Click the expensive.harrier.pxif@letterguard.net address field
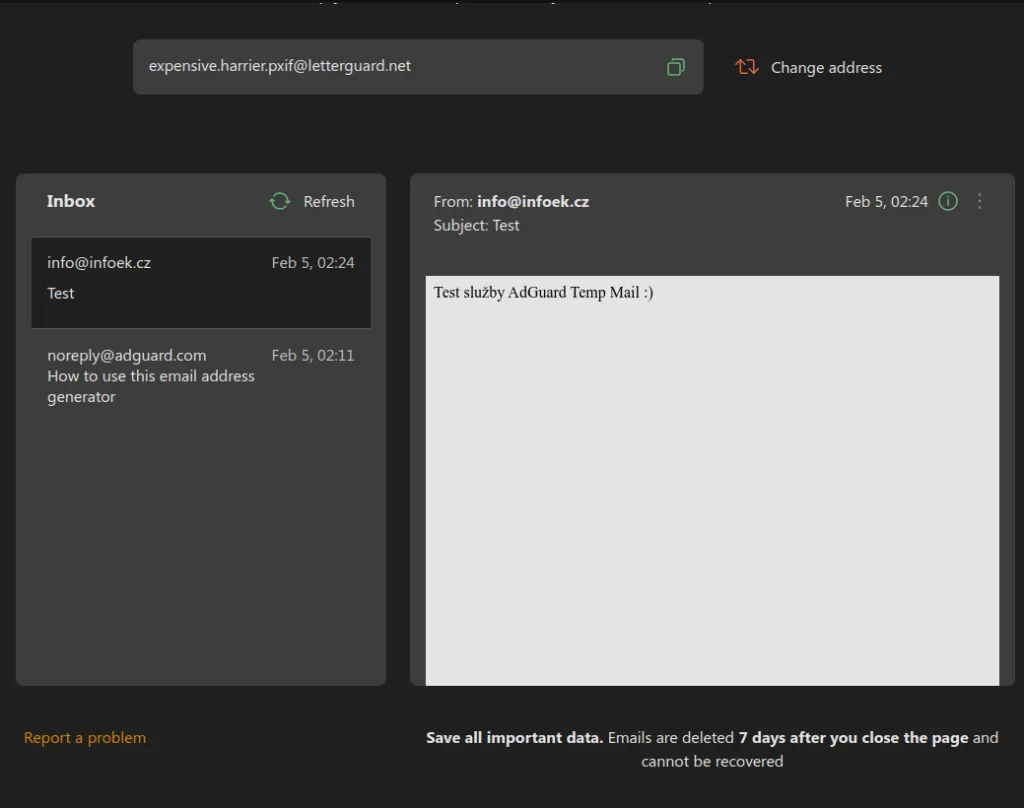 [418, 67]
